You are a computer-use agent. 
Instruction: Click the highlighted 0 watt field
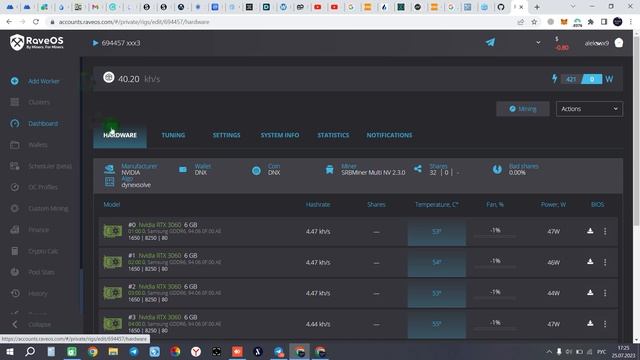coord(591,79)
